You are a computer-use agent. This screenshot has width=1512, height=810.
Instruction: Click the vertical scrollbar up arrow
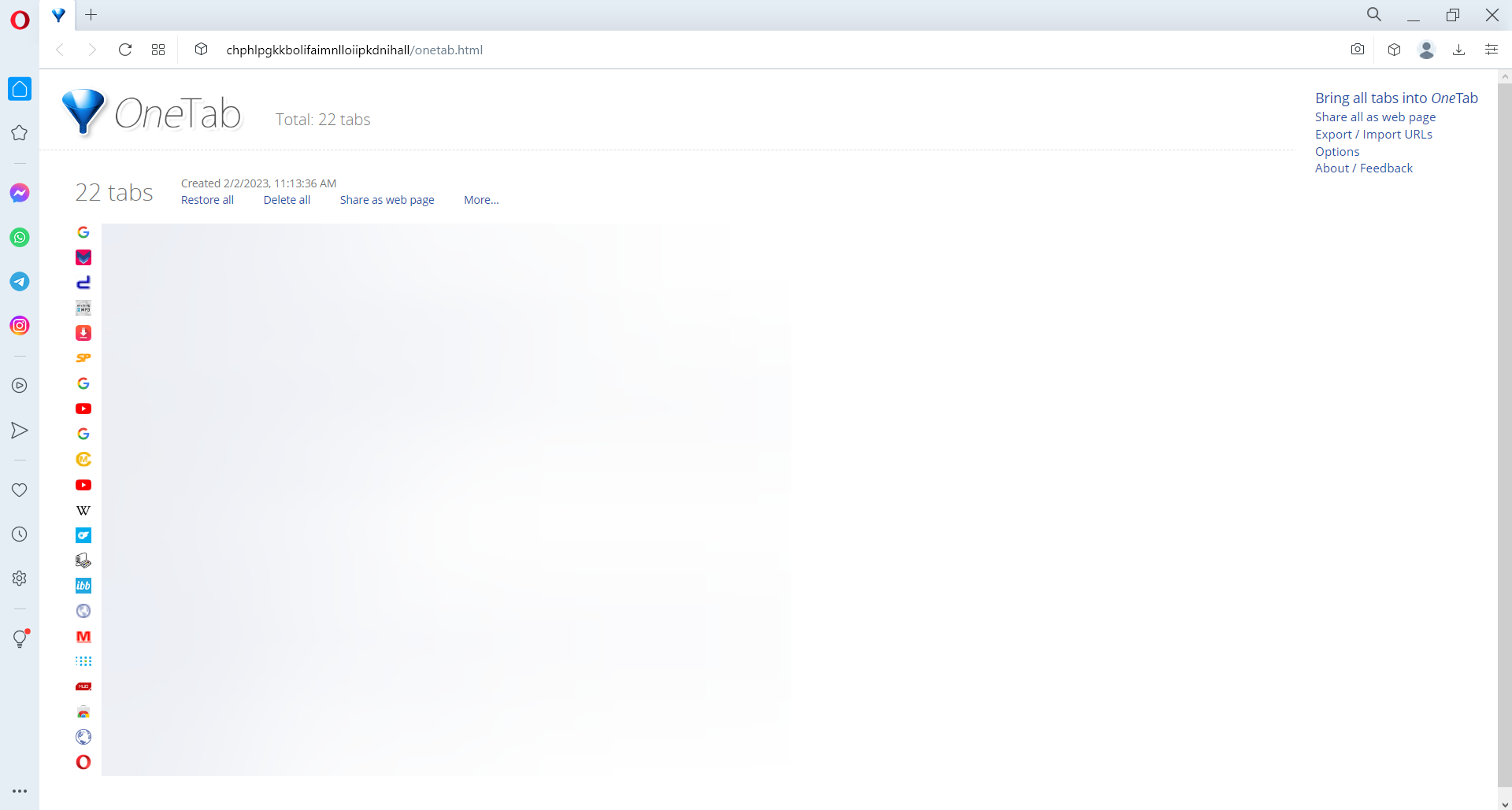click(1505, 77)
